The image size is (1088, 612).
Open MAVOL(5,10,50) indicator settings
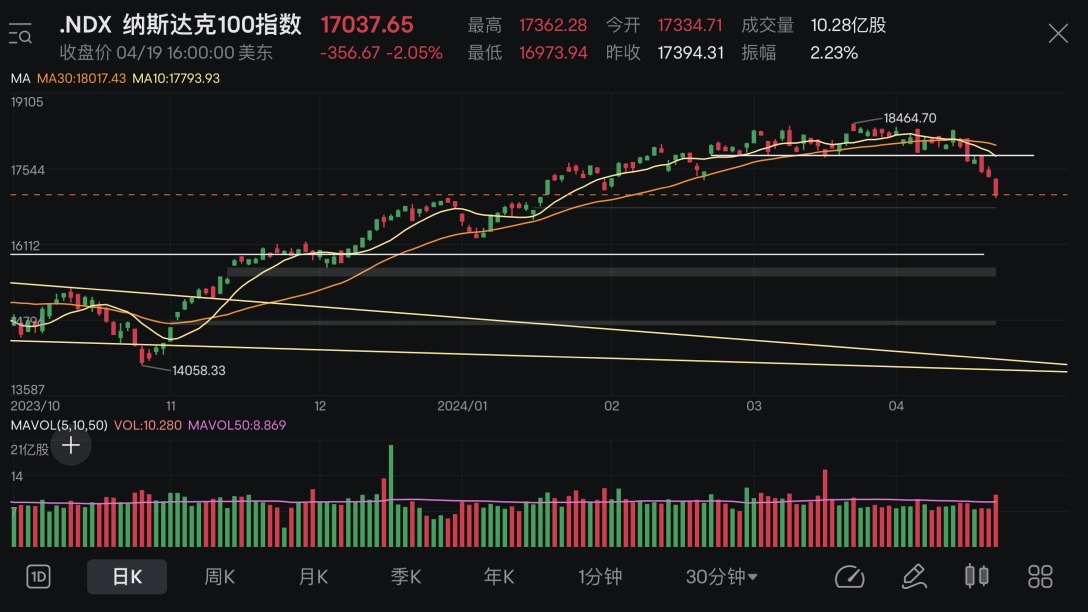59,425
